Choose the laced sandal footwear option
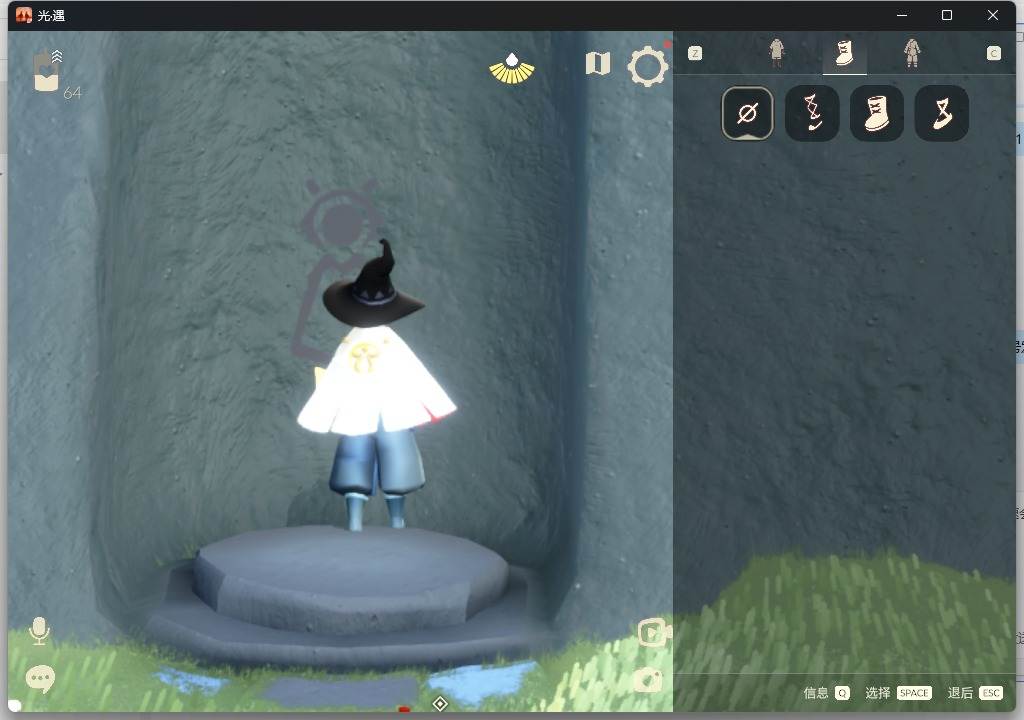This screenshot has width=1024, height=720. coord(812,114)
